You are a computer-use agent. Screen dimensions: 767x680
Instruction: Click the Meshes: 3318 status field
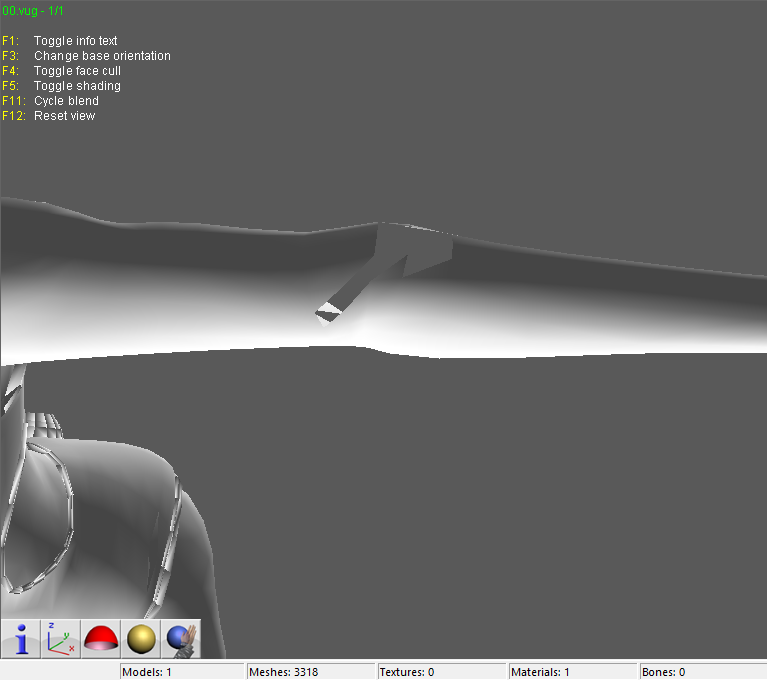tap(310, 672)
